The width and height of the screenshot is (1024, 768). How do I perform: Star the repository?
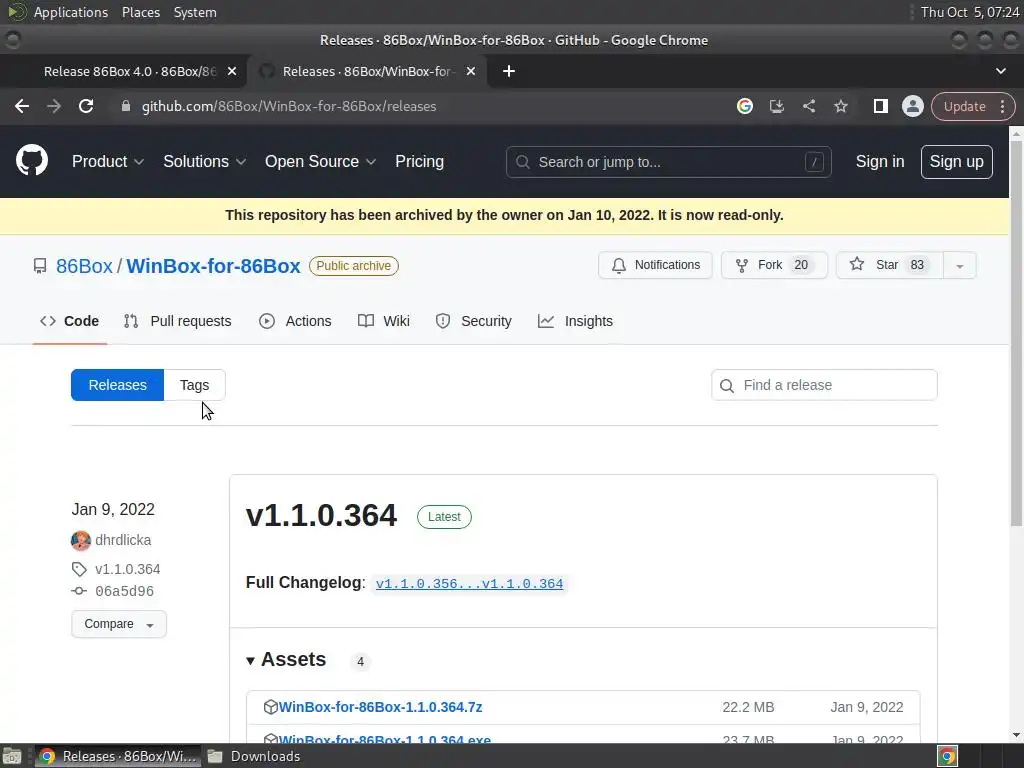[x=889, y=265]
